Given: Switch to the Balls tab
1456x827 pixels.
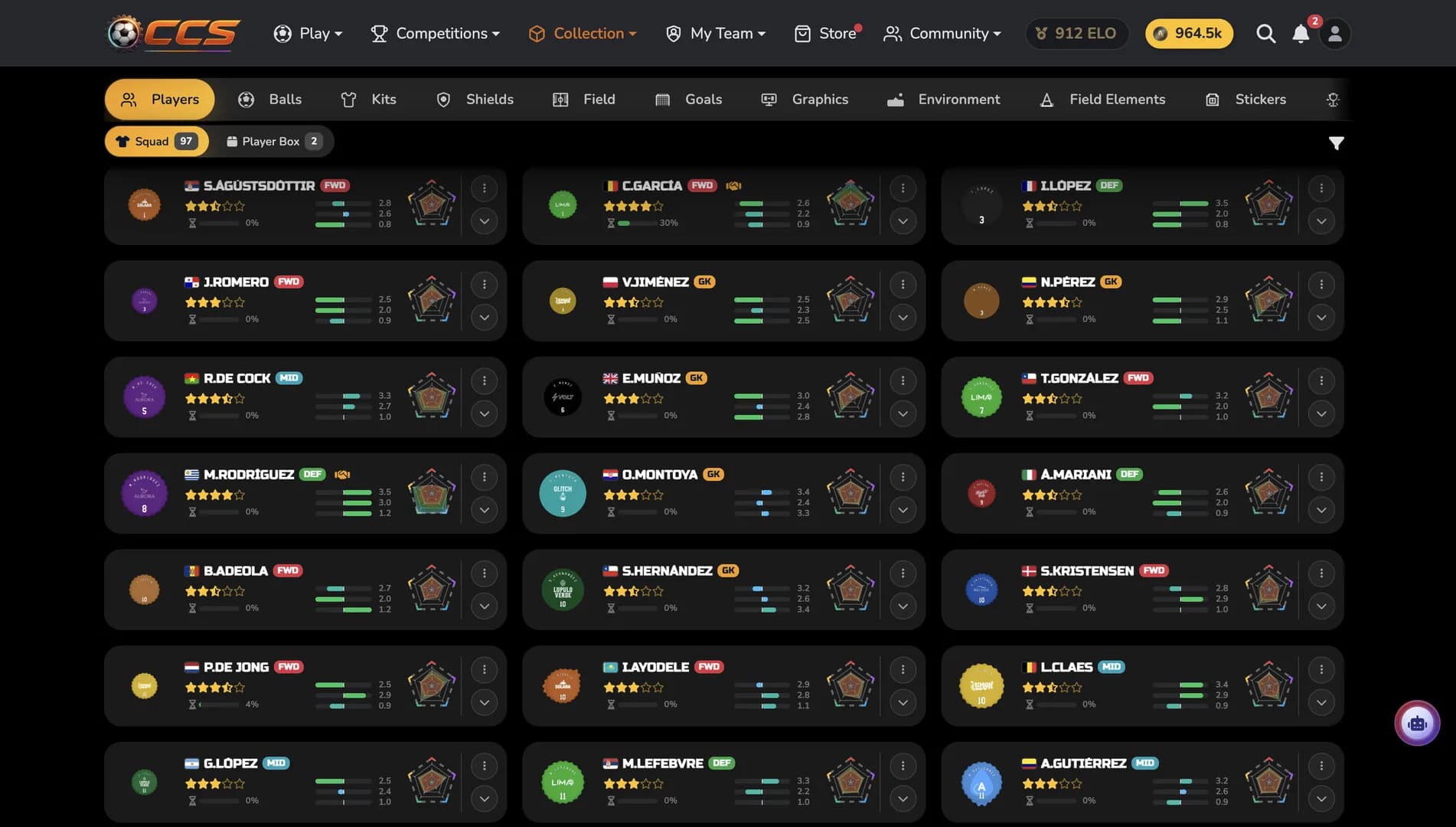Looking at the screenshot, I should 270,100.
